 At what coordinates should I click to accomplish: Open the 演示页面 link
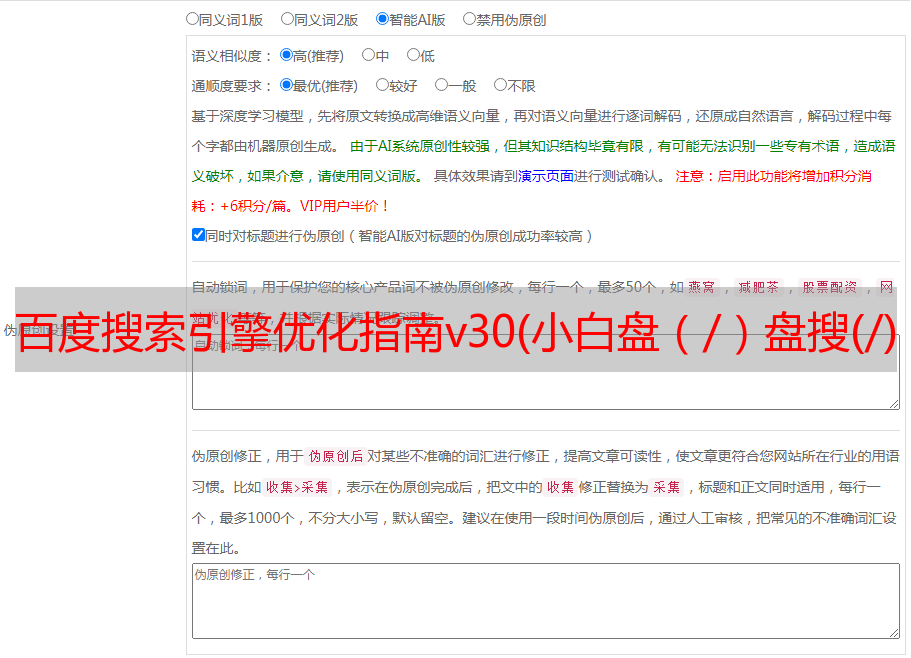[x=546, y=176]
